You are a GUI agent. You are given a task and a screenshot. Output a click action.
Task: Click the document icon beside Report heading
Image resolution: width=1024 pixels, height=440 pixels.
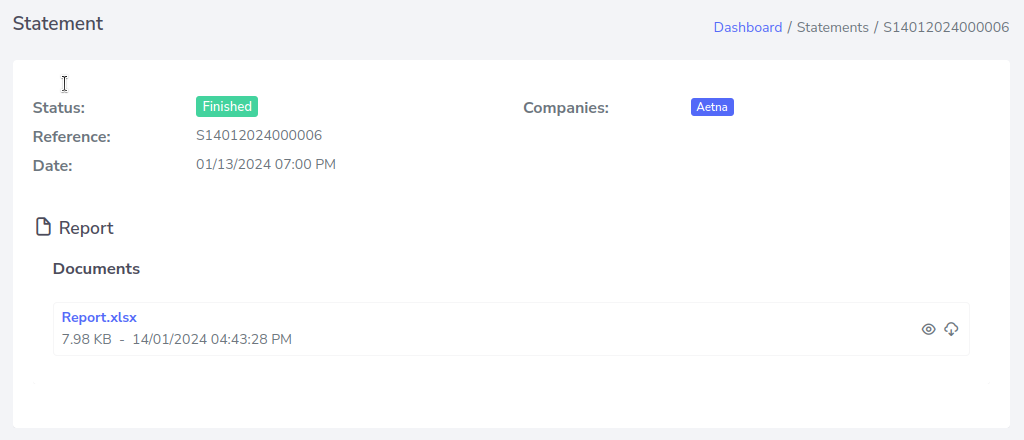tap(43, 227)
